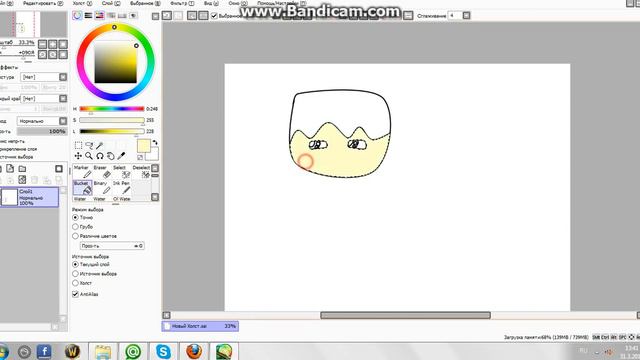Click the canvas horizontal scrollbar
The image size is (640, 360).
tap(405, 315)
